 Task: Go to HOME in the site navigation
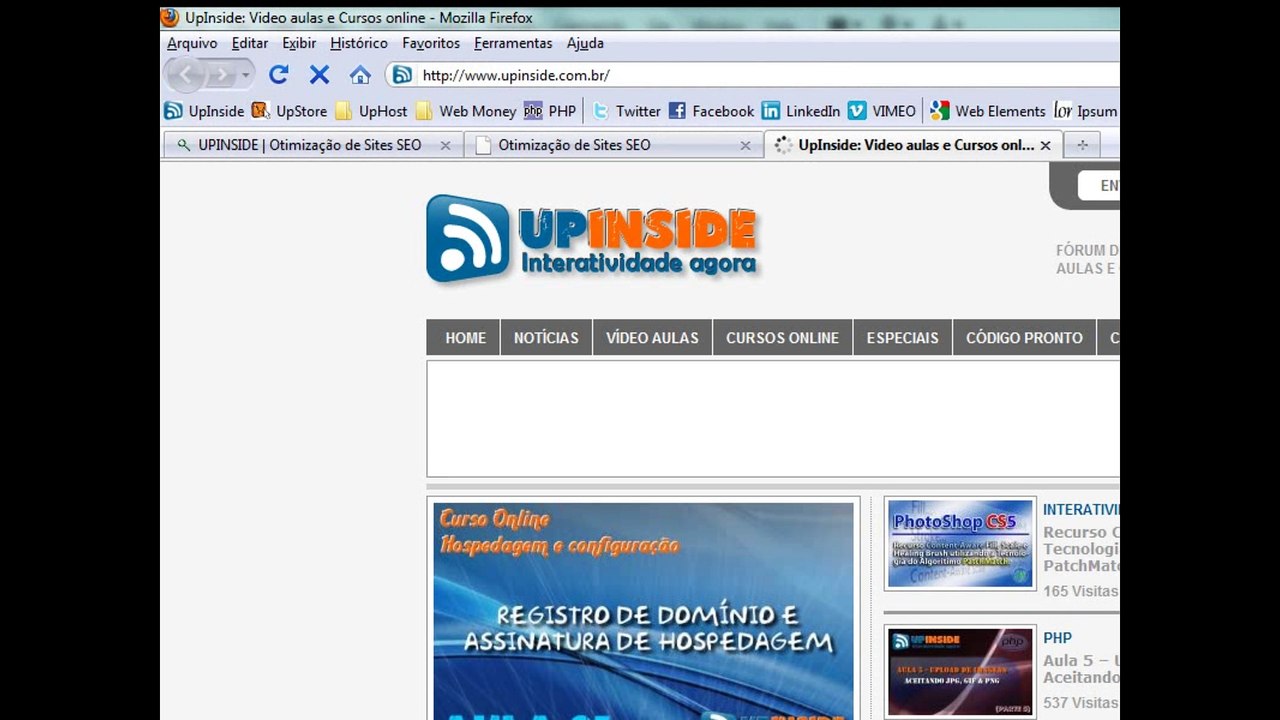click(465, 338)
